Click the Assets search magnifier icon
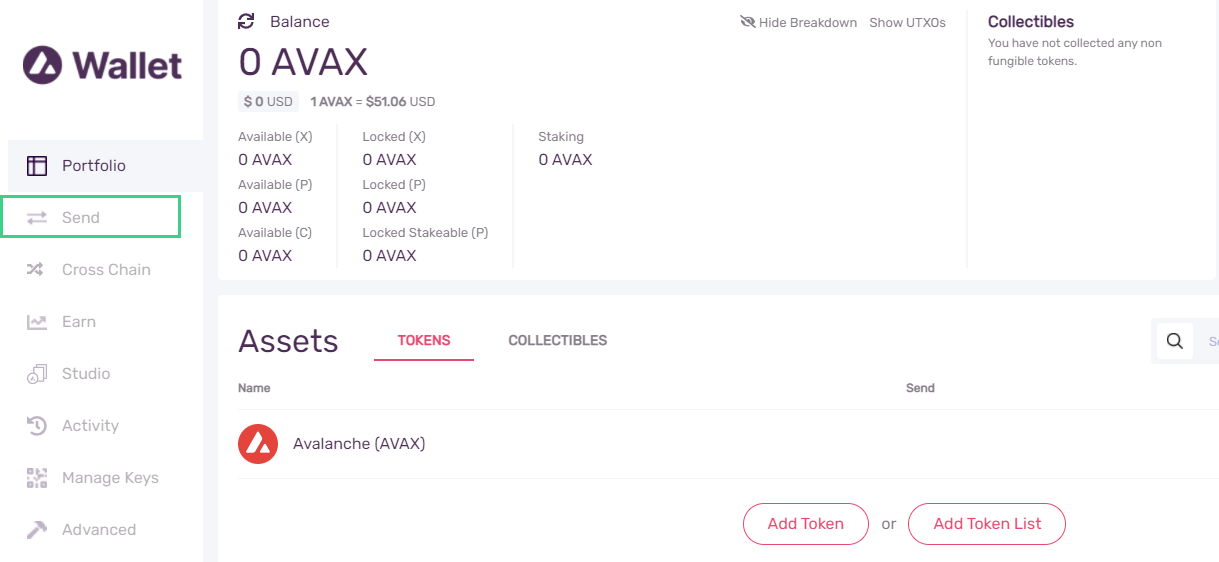1219x562 pixels. tap(1175, 341)
